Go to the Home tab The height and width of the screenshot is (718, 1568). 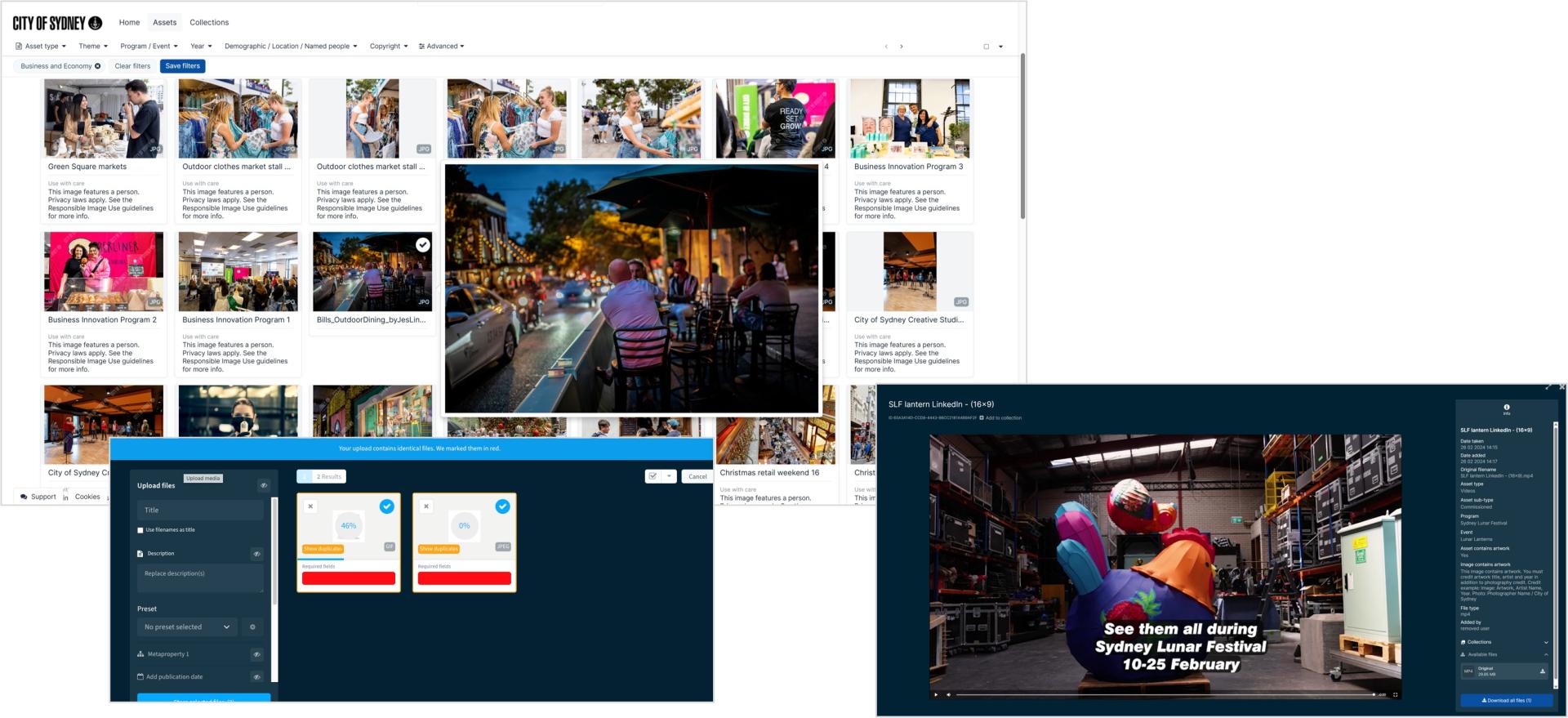(129, 22)
